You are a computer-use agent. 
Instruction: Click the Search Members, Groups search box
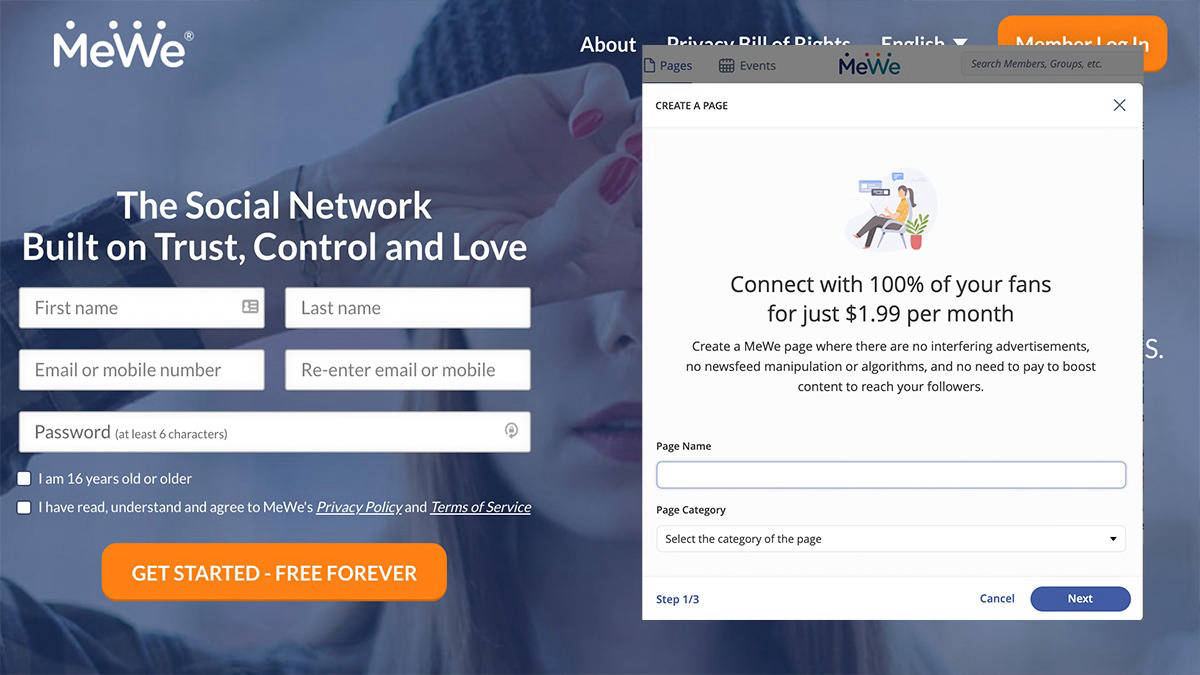click(1052, 64)
